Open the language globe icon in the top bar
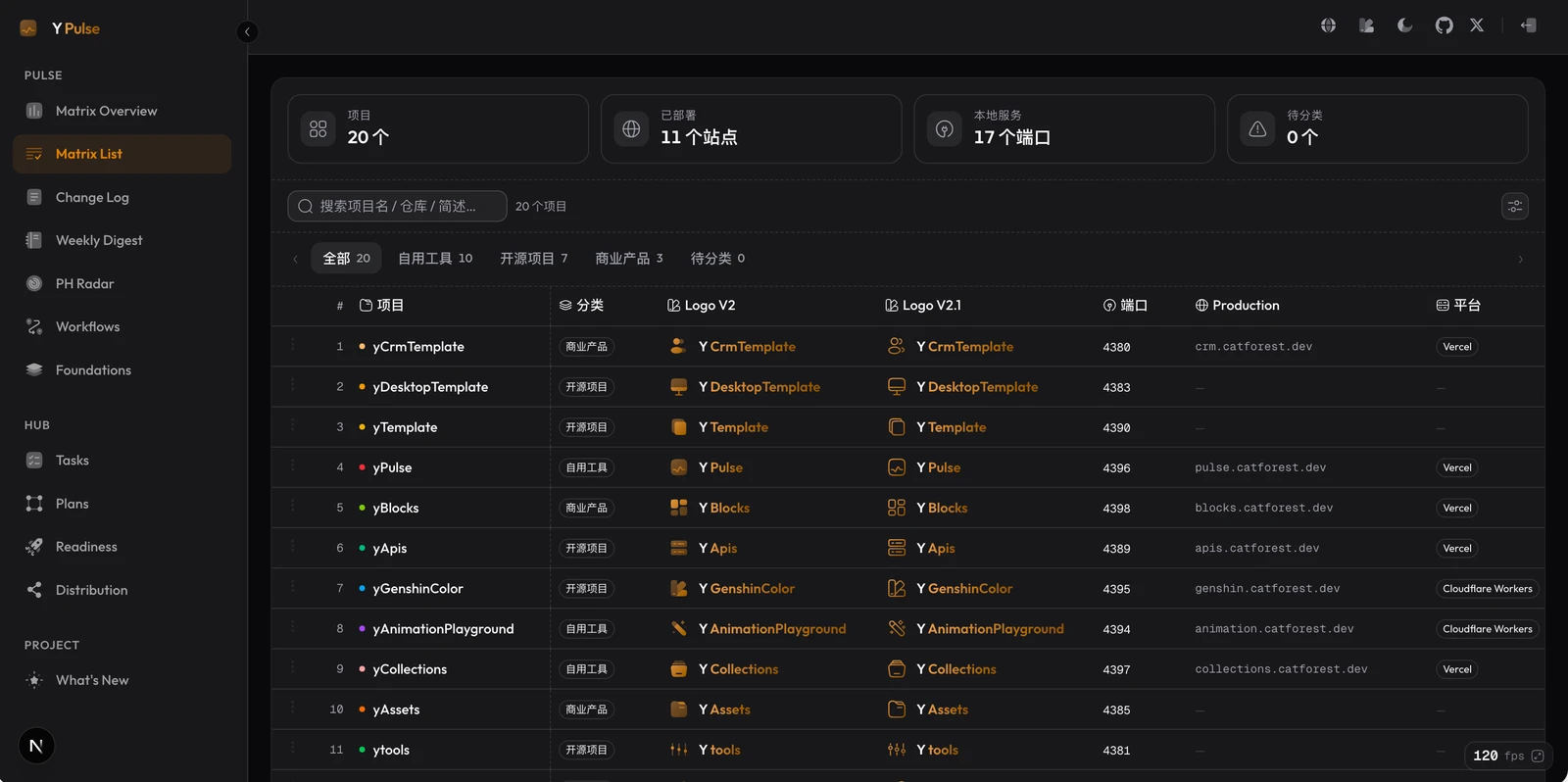 pyautogui.click(x=1328, y=25)
